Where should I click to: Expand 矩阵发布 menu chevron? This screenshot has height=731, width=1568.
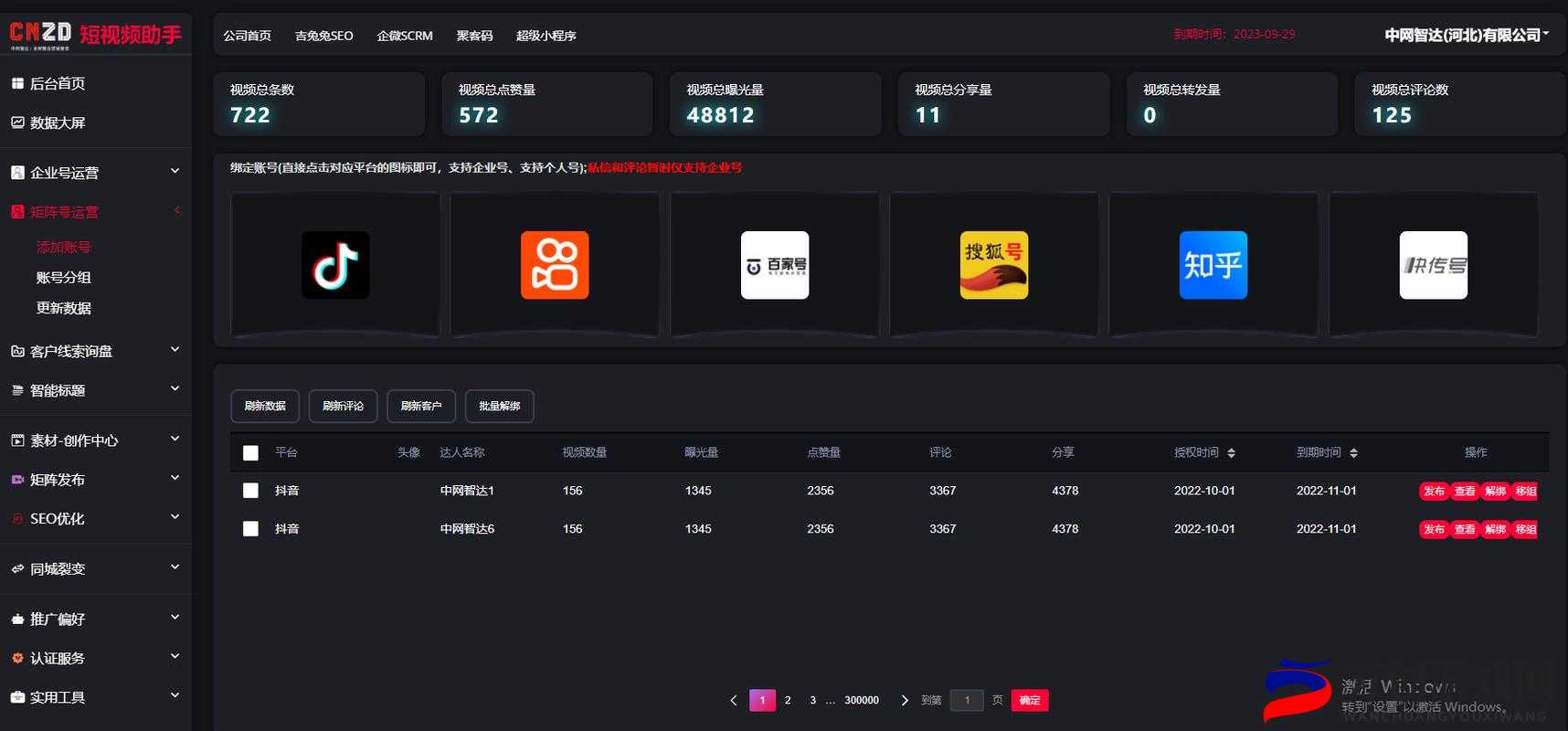[x=175, y=478]
